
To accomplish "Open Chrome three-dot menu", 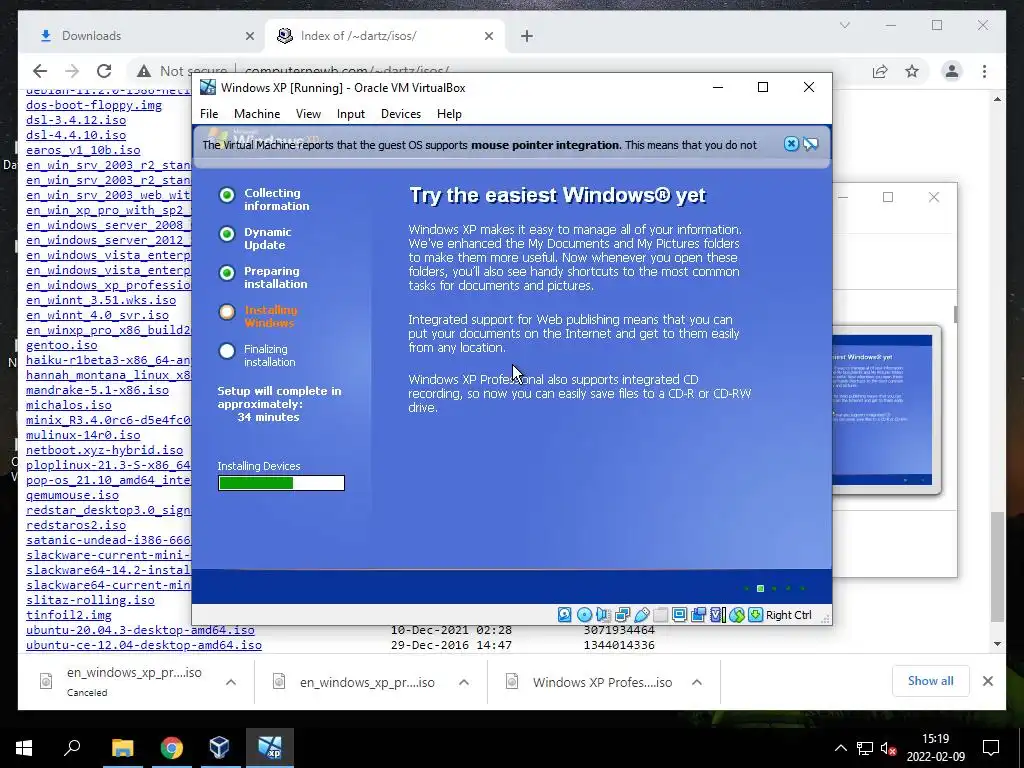I will click(x=984, y=71).
